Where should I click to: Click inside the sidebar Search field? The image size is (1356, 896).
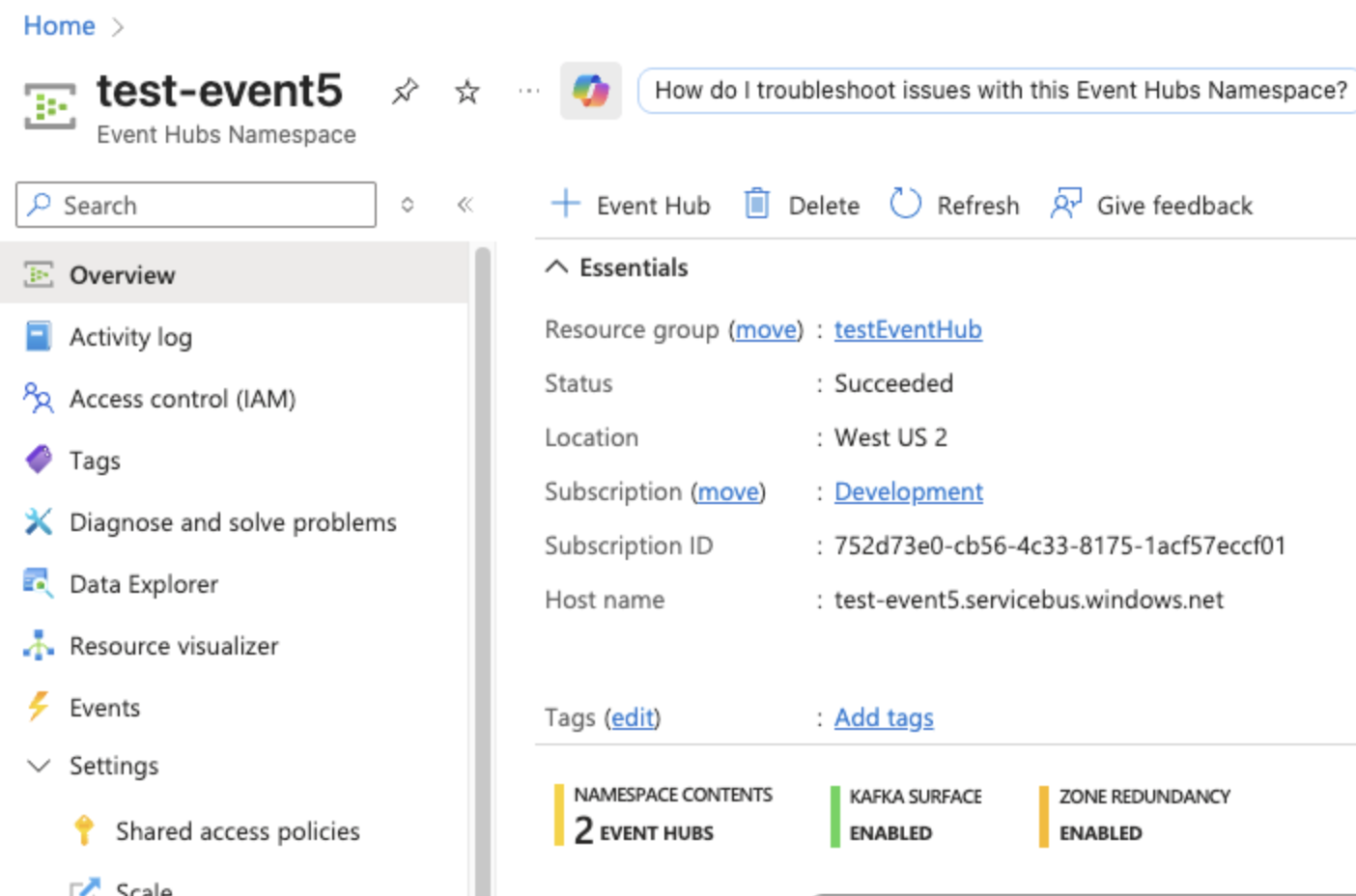tap(193, 205)
